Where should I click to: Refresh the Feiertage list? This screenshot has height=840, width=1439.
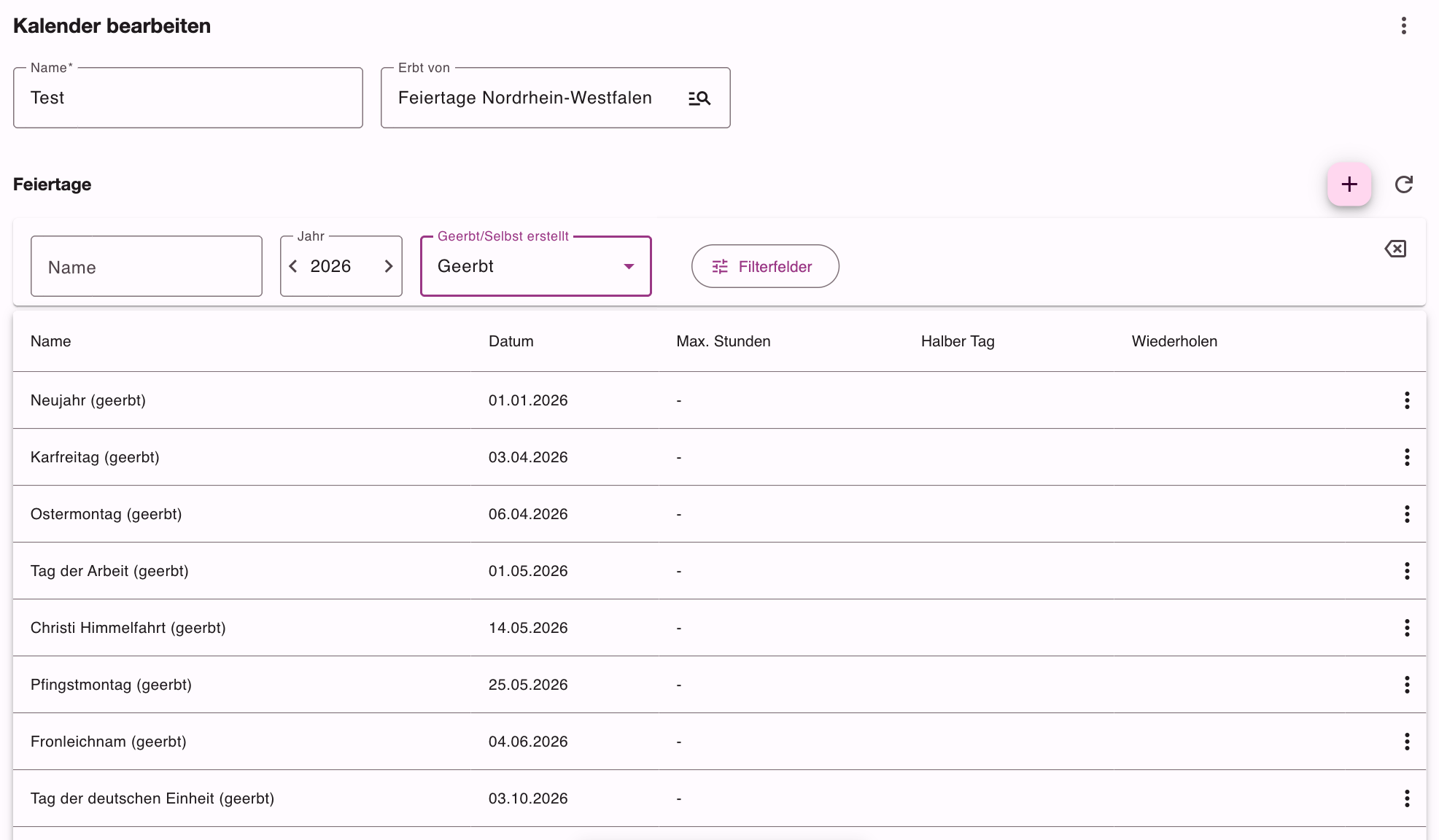1404,184
